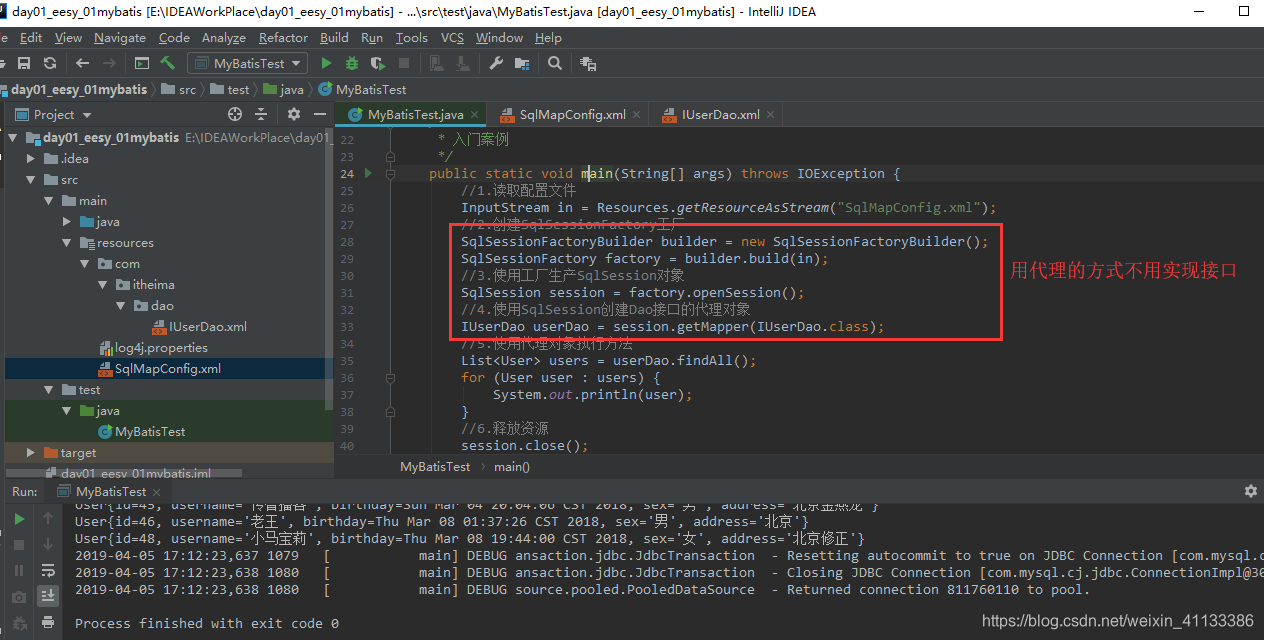Close the MyBatisTest.java editor tab
The width and height of the screenshot is (1264, 640).
click(474, 115)
